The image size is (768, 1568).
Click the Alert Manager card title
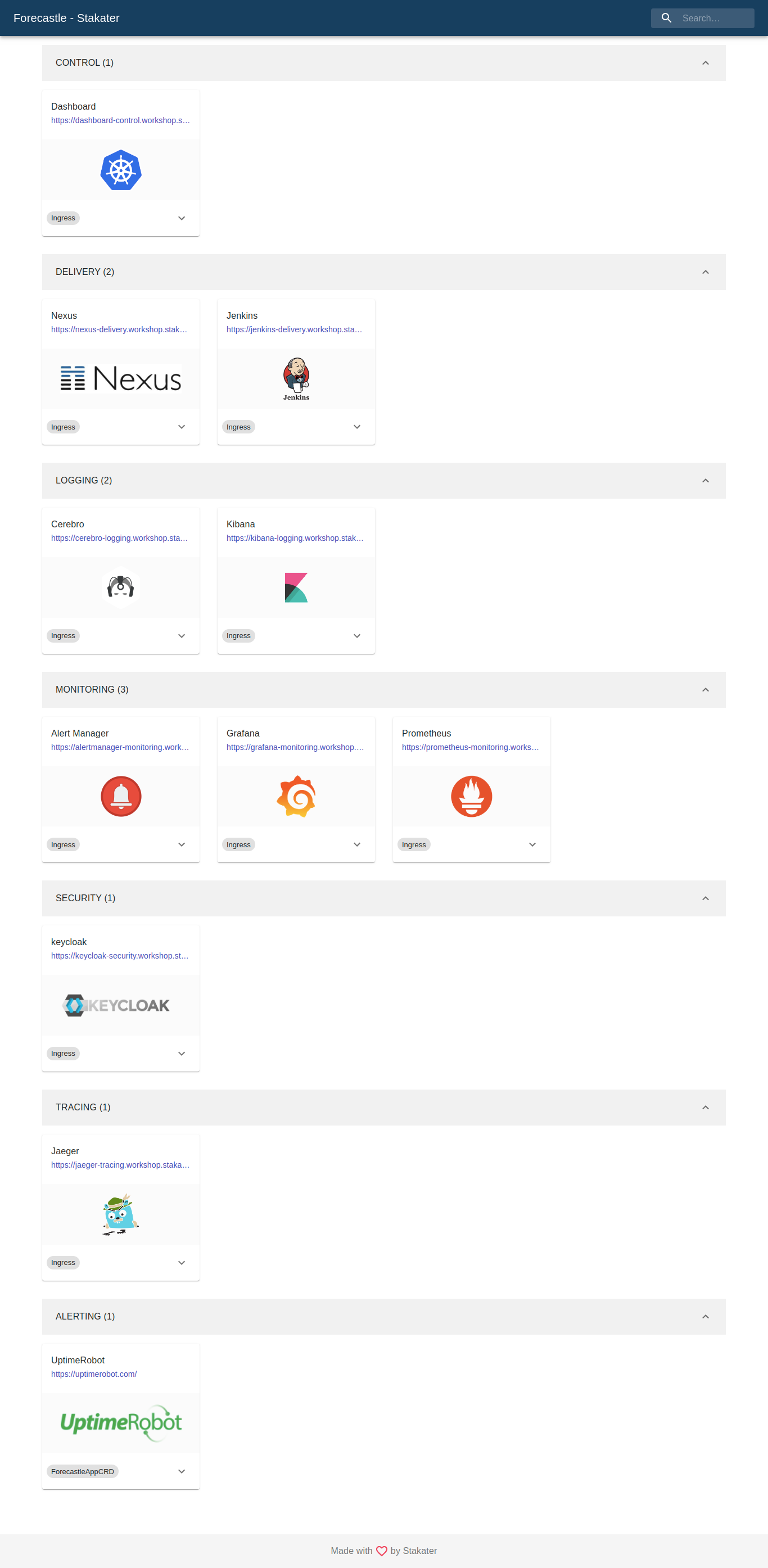pyautogui.click(x=80, y=734)
